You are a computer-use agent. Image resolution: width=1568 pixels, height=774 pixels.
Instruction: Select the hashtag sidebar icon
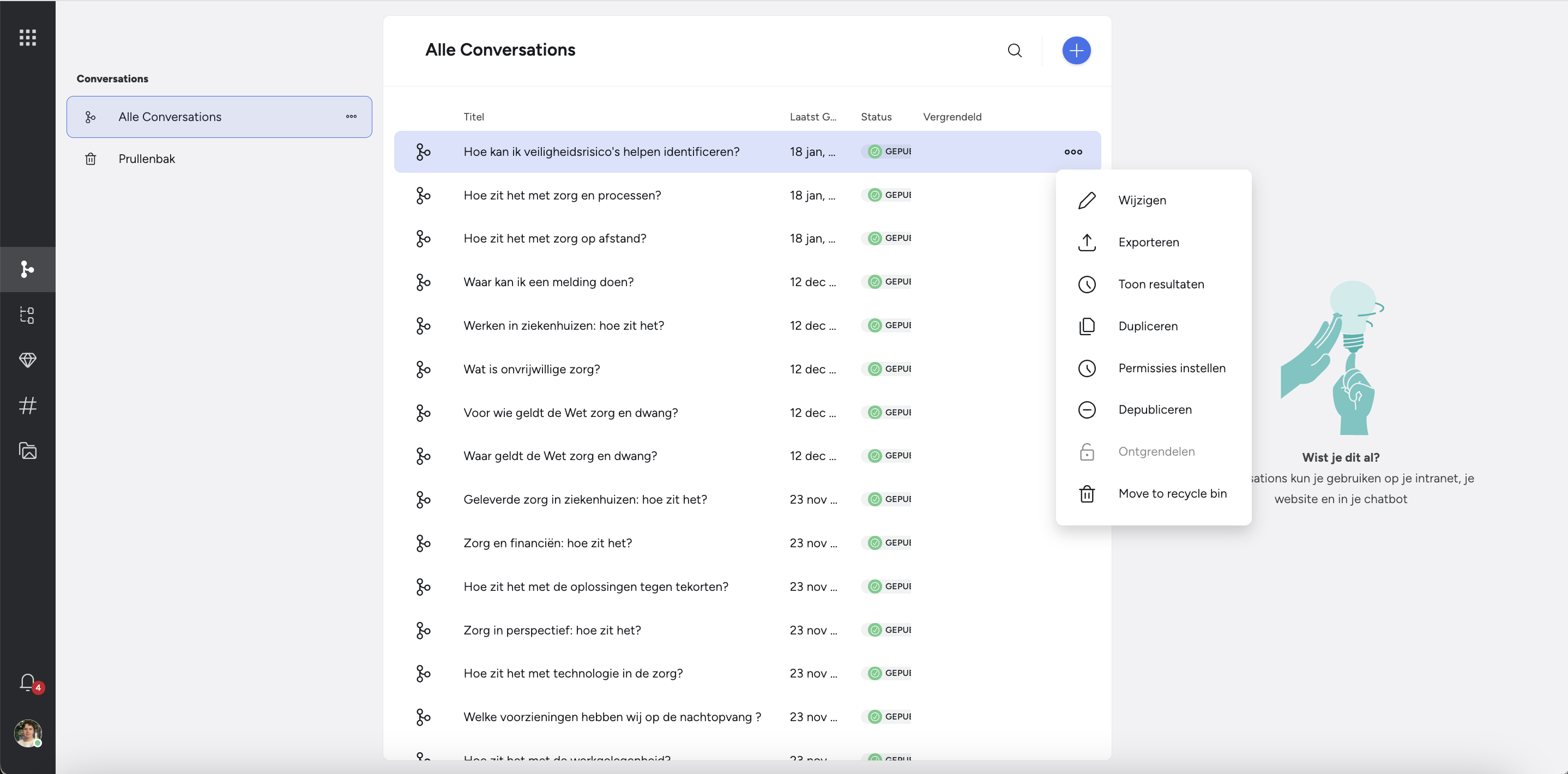pos(27,405)
